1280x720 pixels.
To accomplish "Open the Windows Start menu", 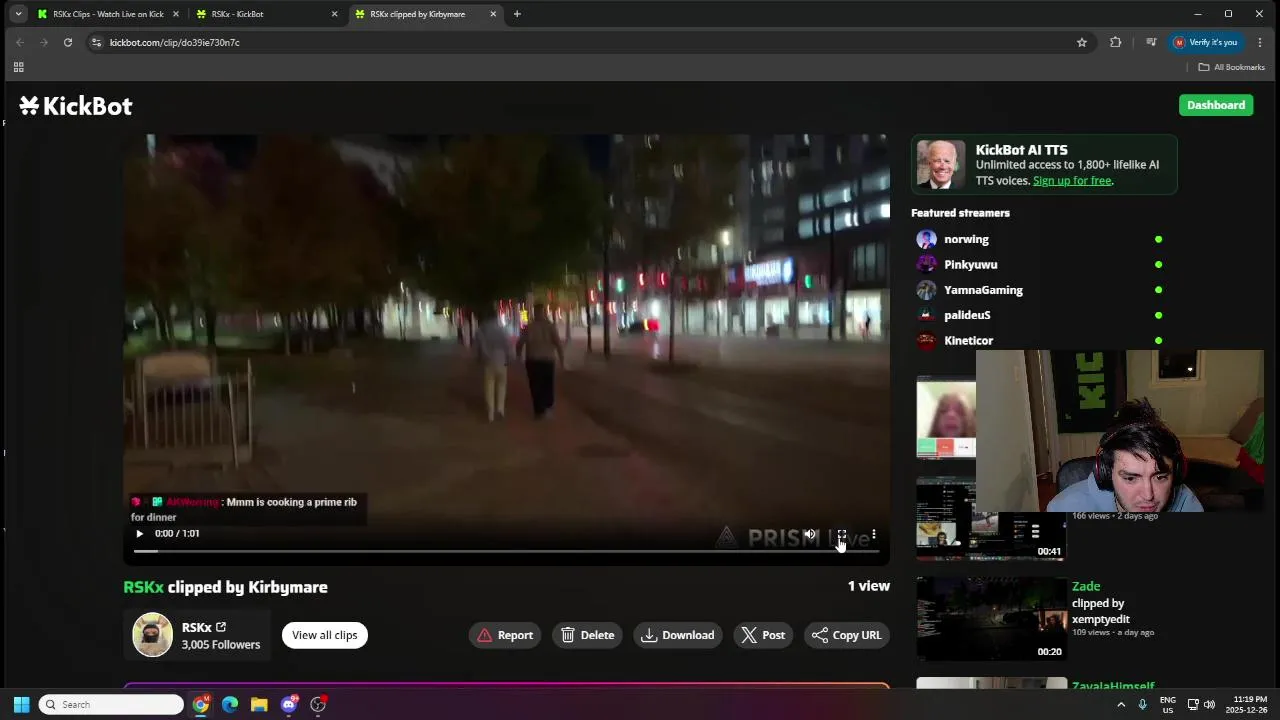I will (x=21, y=704).
